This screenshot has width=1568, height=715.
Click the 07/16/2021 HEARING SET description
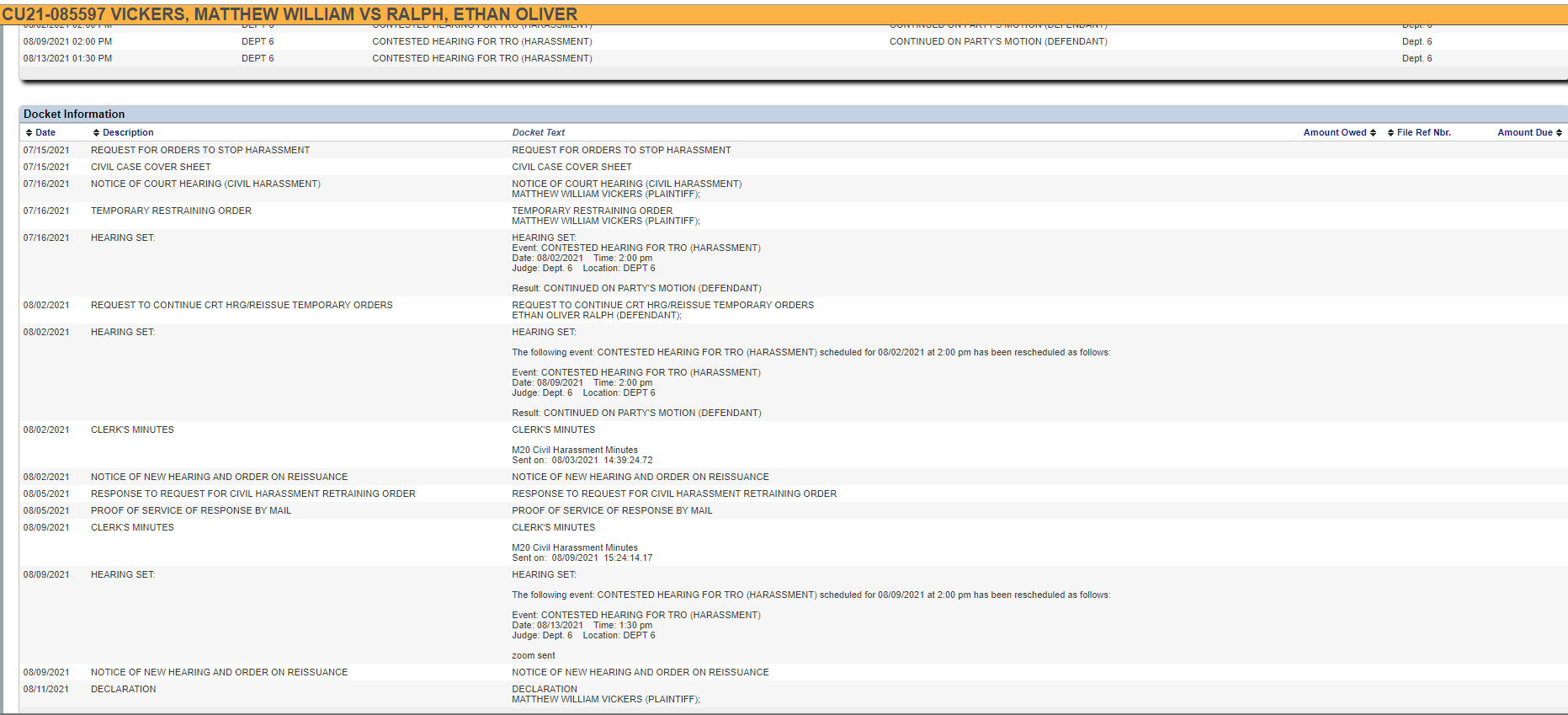(123, 237)
